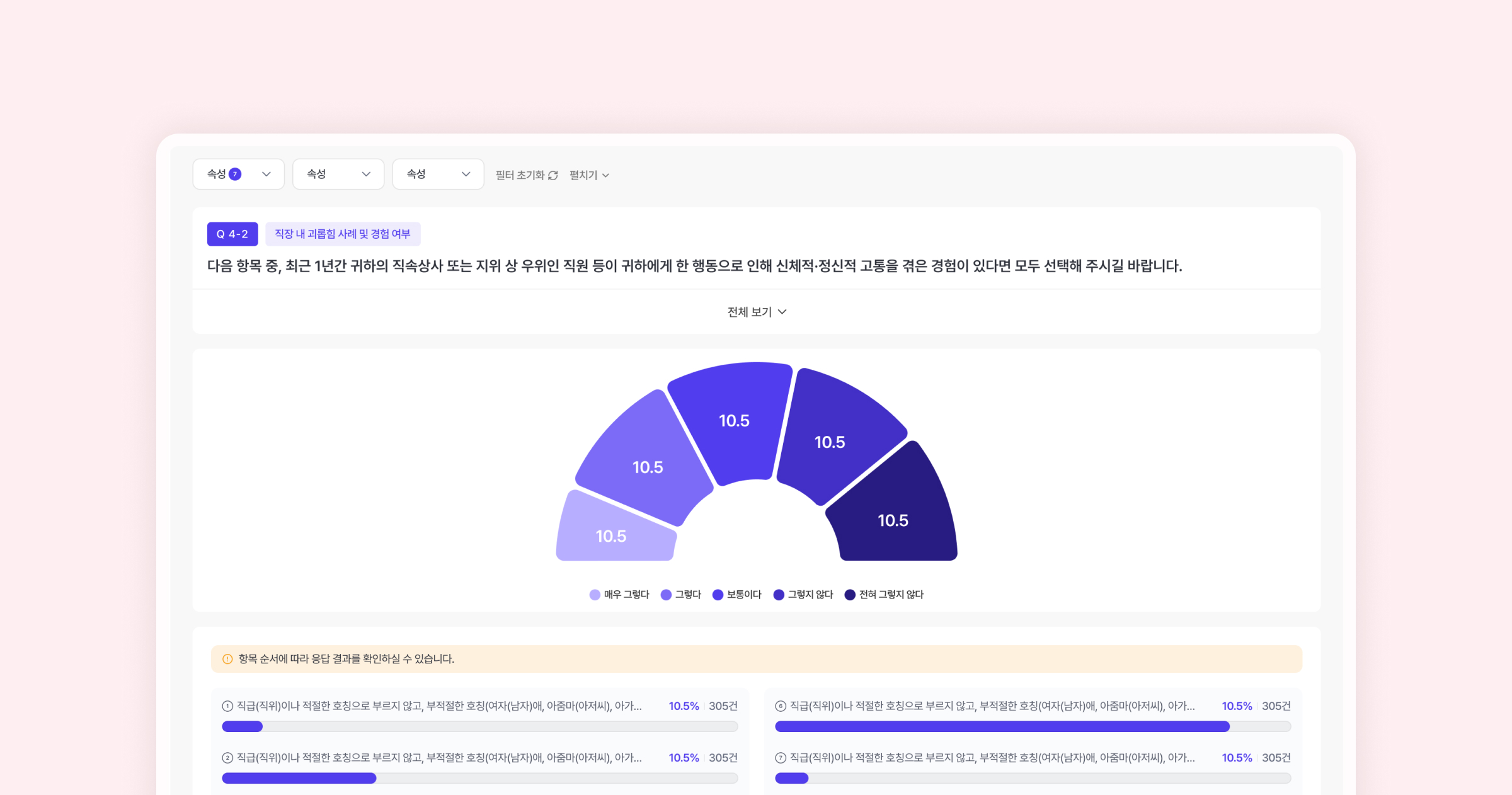This screenshot has width=1512, height=795.
Task: Click 305건 count of item 2
Action: click(723, 758)
